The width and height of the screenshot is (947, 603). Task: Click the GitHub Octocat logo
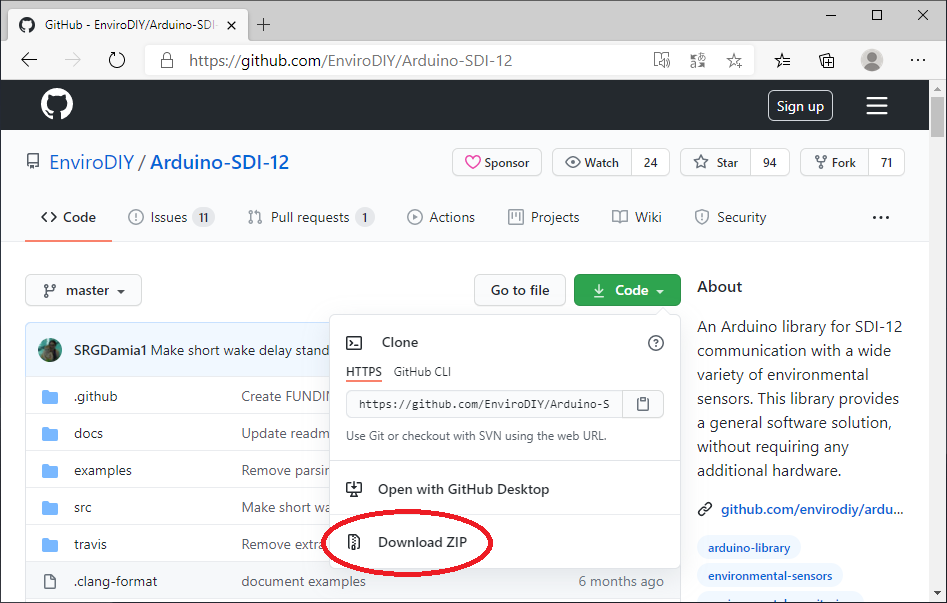click(57, 105)
